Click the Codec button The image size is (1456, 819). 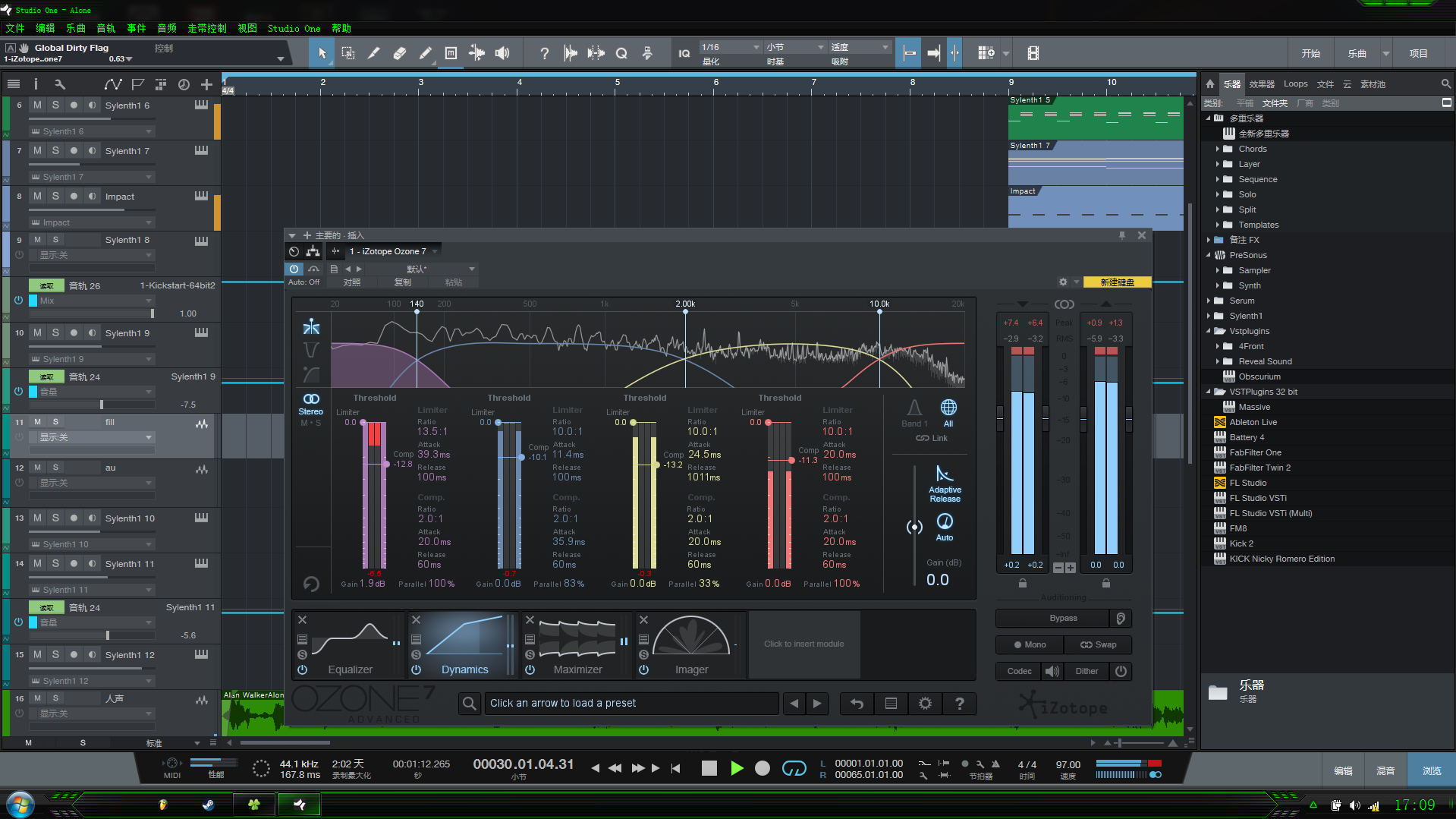(1019, 671)
